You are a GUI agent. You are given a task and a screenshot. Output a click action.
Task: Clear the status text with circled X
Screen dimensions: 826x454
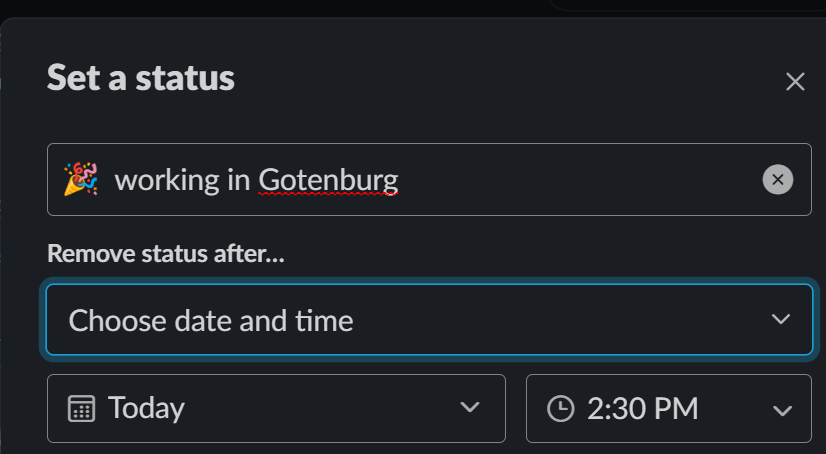(x=777, y=180)
